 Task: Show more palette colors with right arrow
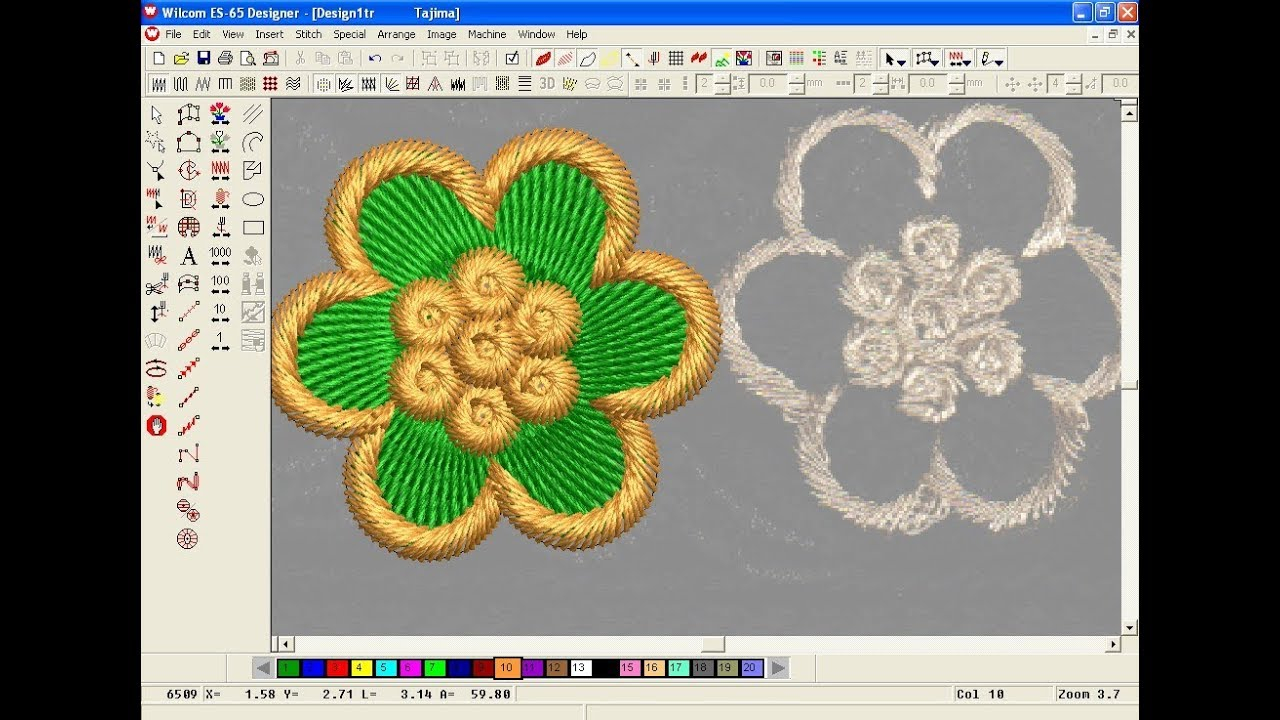click(777, 668)
